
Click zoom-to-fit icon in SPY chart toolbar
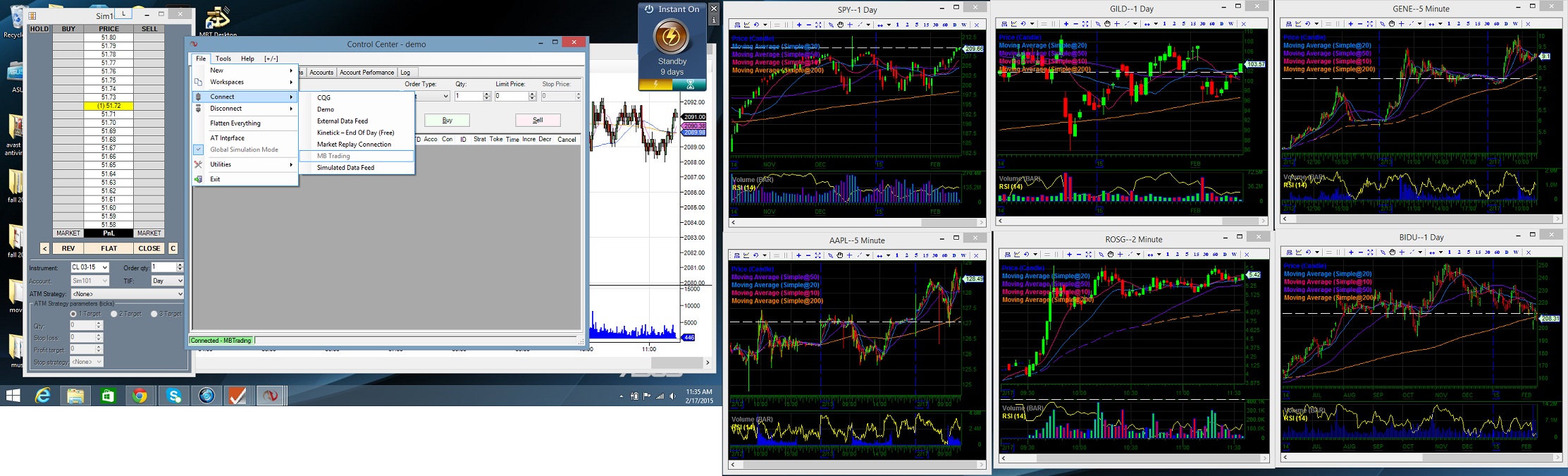click(818, 25)
